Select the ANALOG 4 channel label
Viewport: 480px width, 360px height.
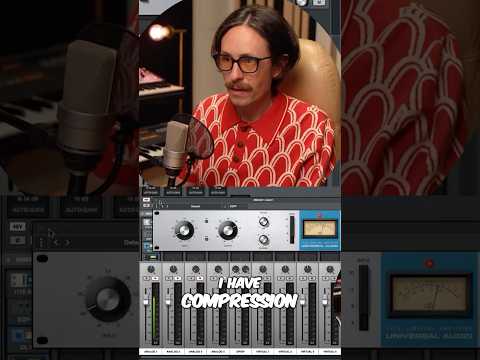(x=218, y=351)
